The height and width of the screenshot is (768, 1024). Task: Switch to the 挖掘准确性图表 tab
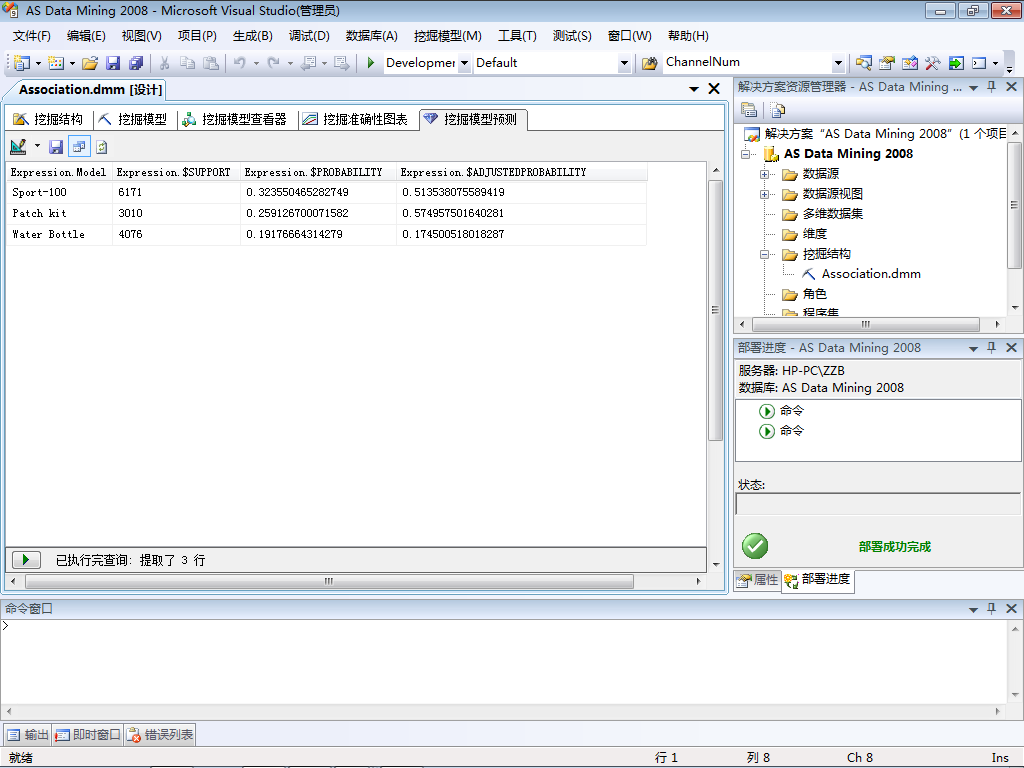click(355, 120)
